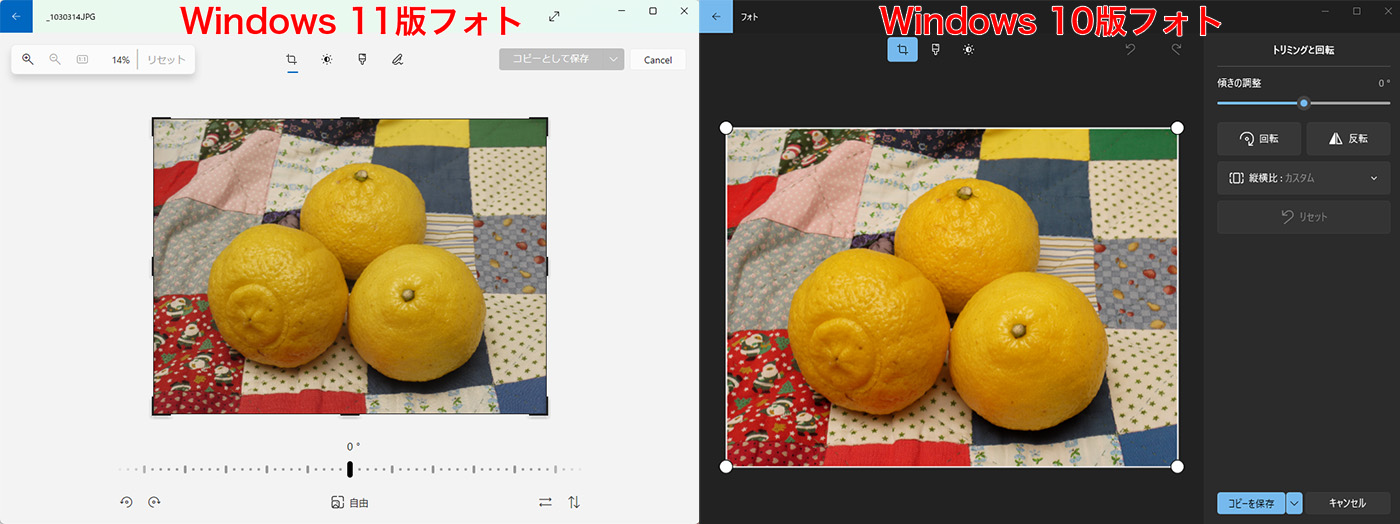Zoom out using the magnifier minus icon
This screenshot has width=1400, height=524.
coord(55,60)
